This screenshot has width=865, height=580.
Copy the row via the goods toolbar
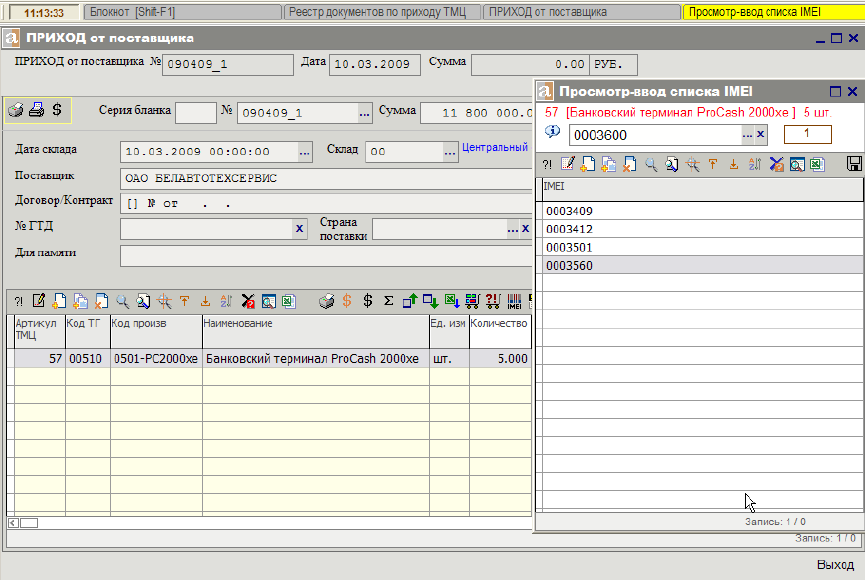pyautogui.click(x=80, y=301)
